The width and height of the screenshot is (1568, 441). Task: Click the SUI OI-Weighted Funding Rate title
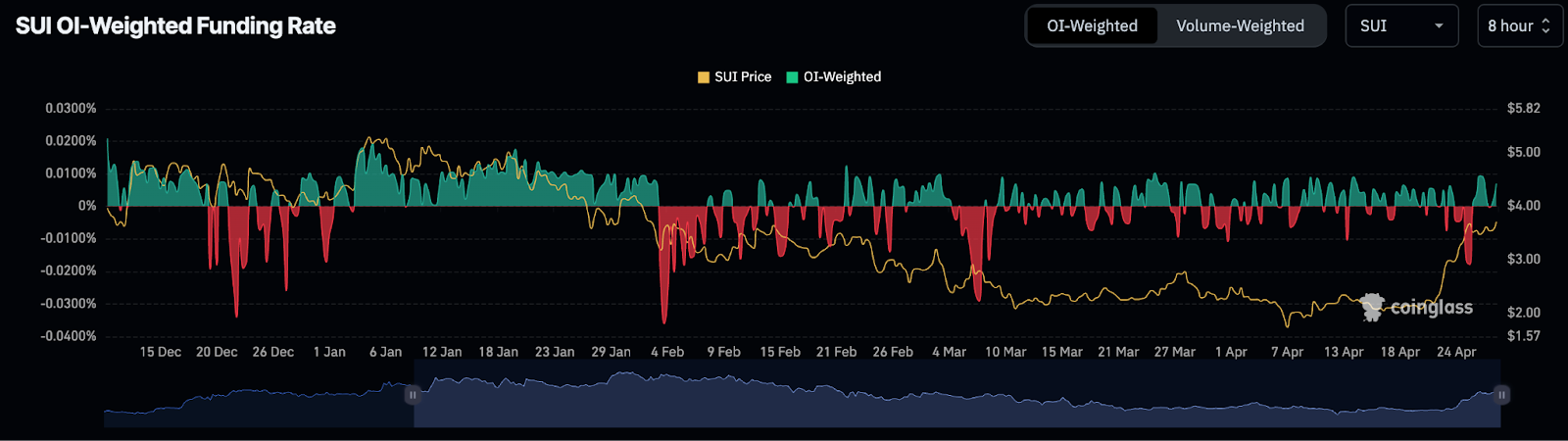(x=175, y=26)
